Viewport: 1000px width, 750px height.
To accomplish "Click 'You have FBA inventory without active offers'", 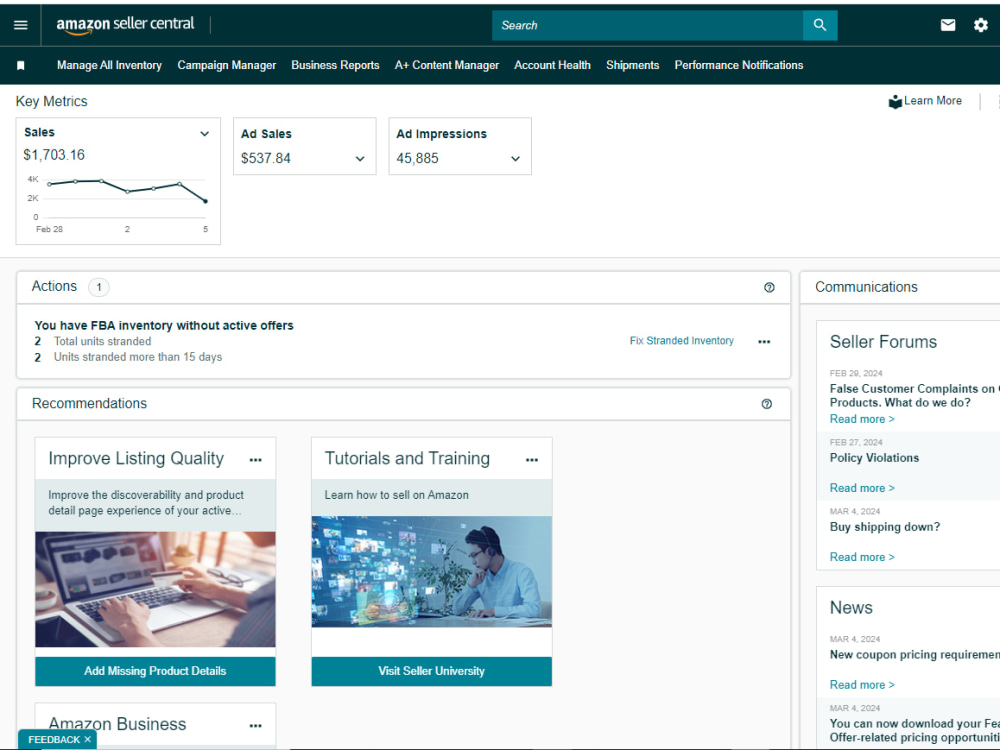I will pyautogui.click(x=164, y=325).
